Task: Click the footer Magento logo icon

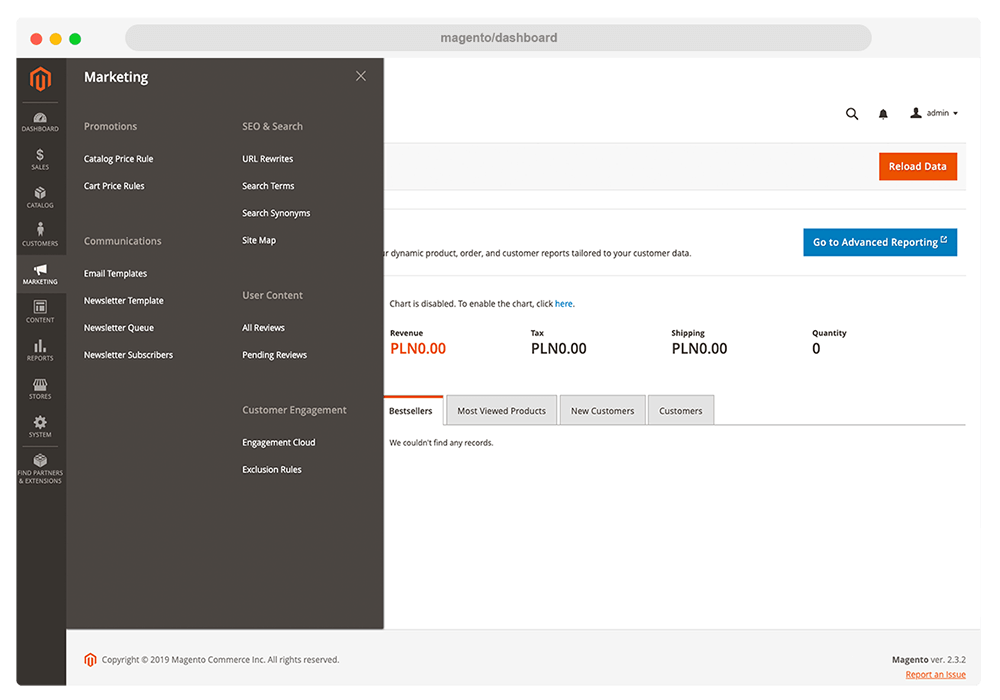Action: 91,660
